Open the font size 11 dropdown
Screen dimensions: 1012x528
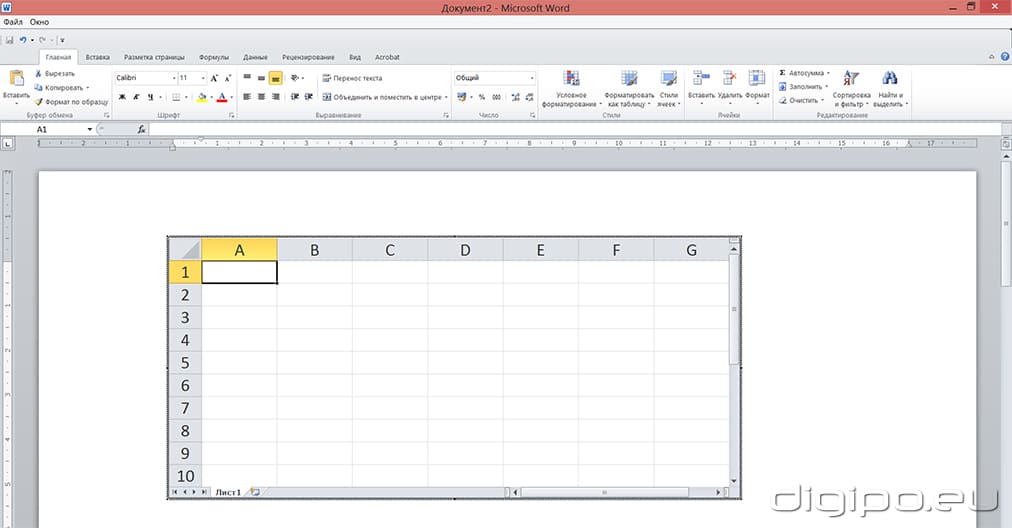coord(203,78)
